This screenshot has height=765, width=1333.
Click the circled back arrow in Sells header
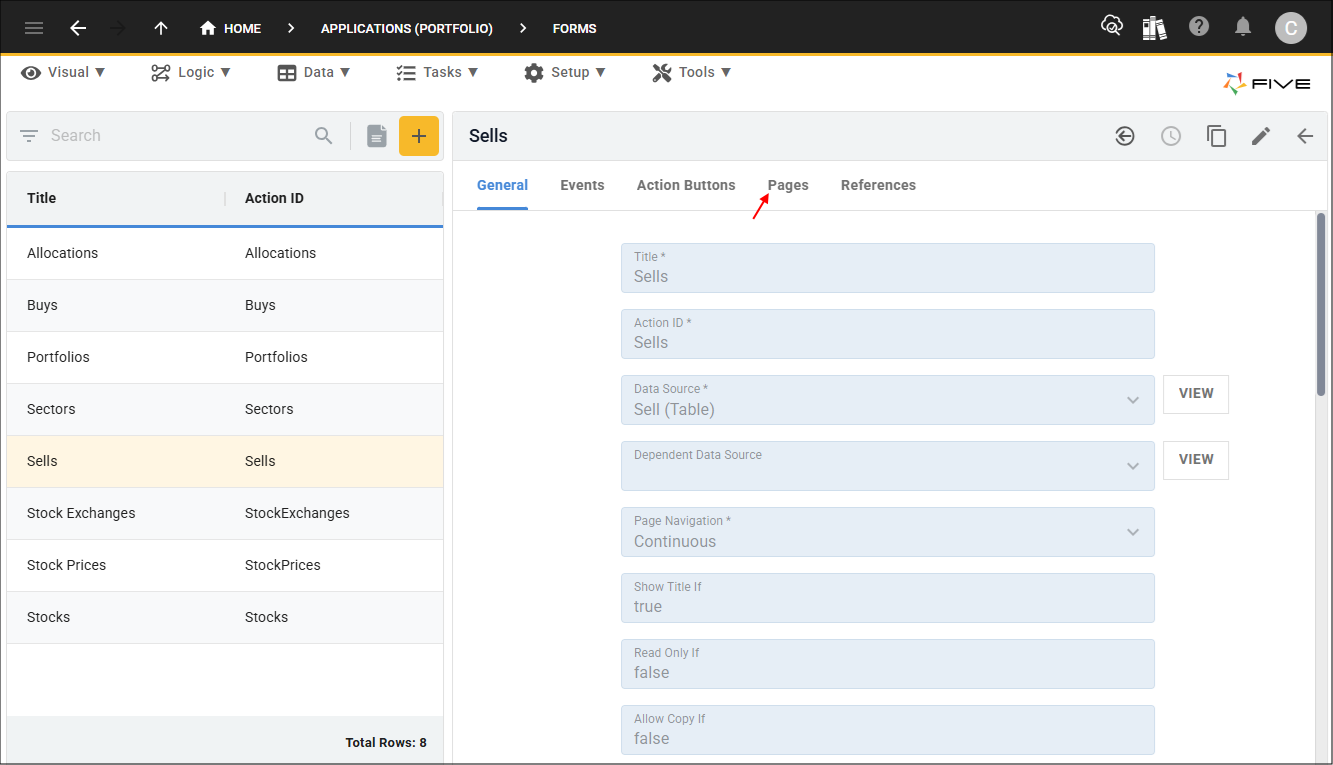tap(1125, 136)
